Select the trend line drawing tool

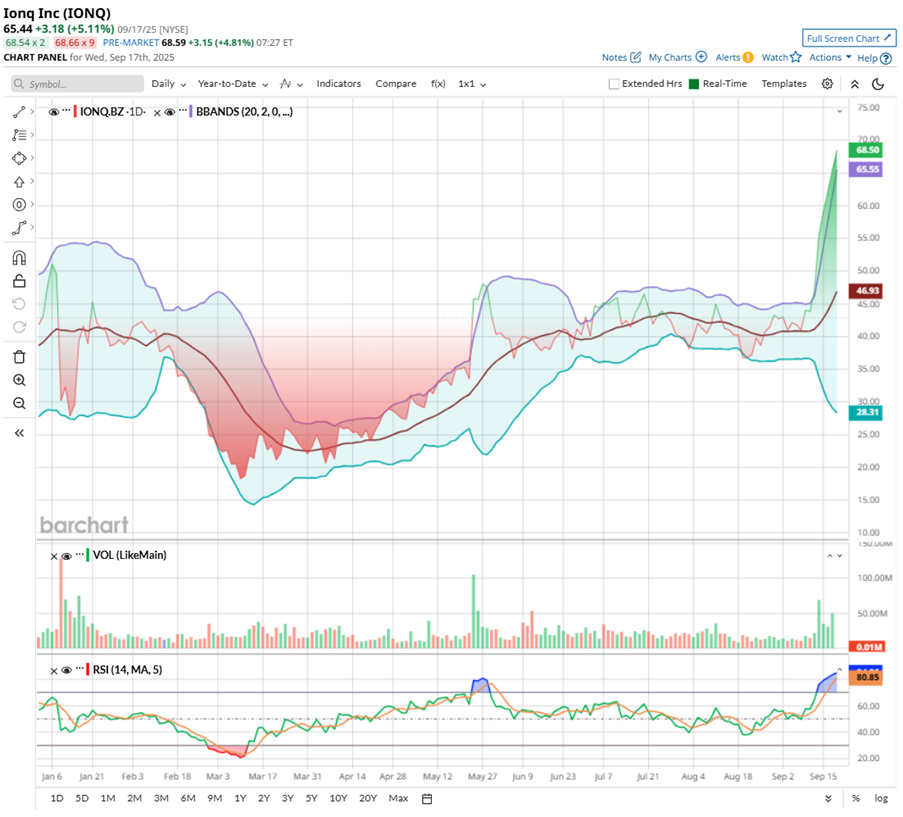[19, 112]
